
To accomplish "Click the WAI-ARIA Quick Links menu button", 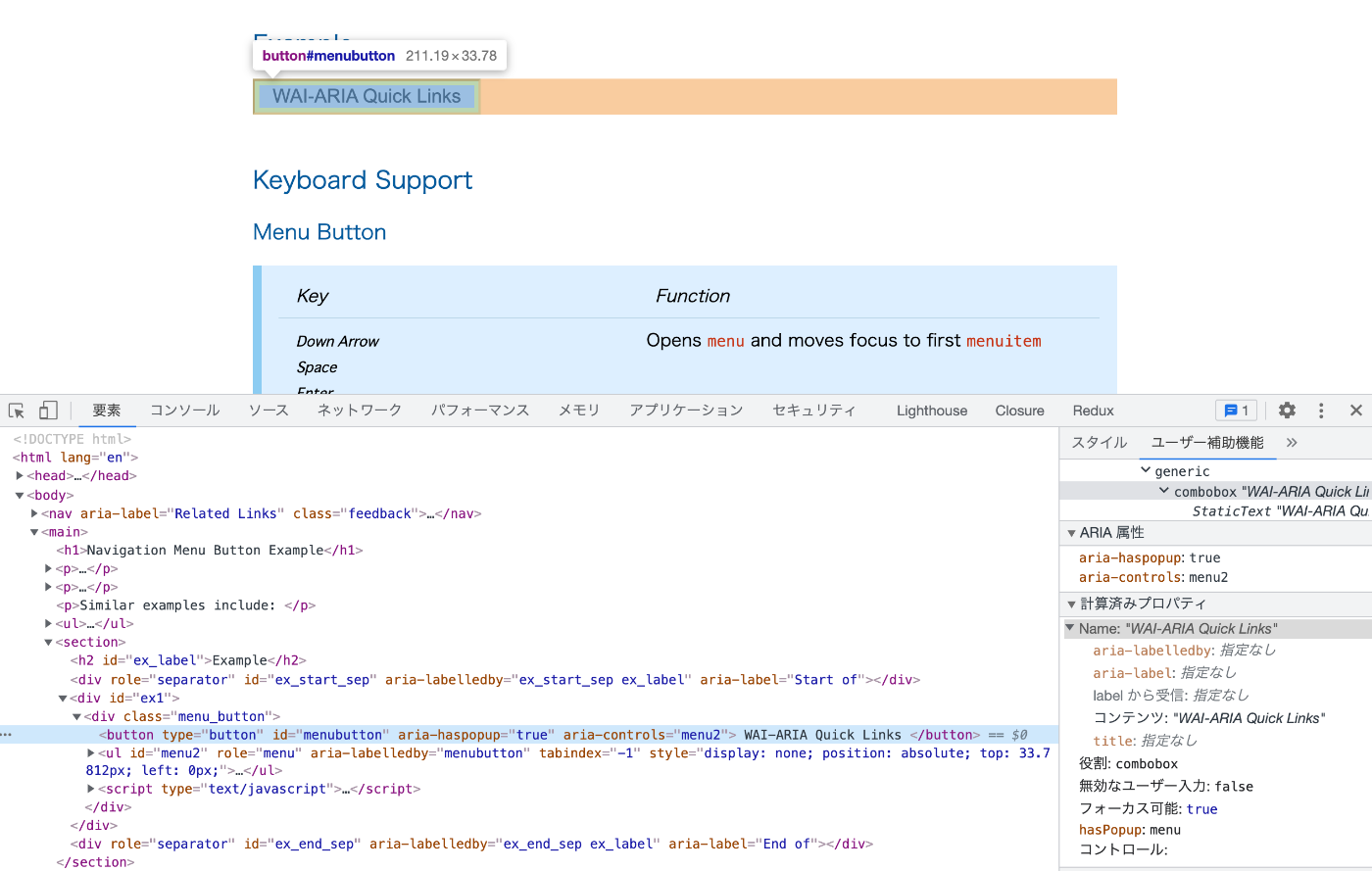I will [x=367, y=96].
